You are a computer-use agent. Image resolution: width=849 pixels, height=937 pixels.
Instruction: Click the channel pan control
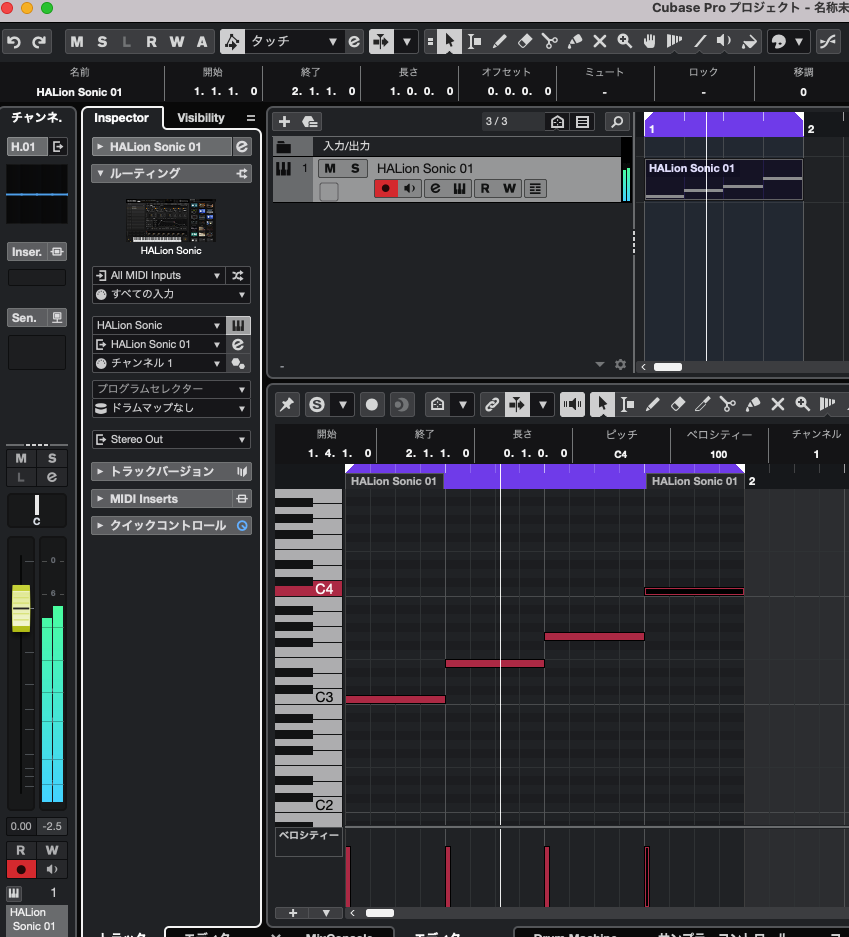(x=36, y=510)
